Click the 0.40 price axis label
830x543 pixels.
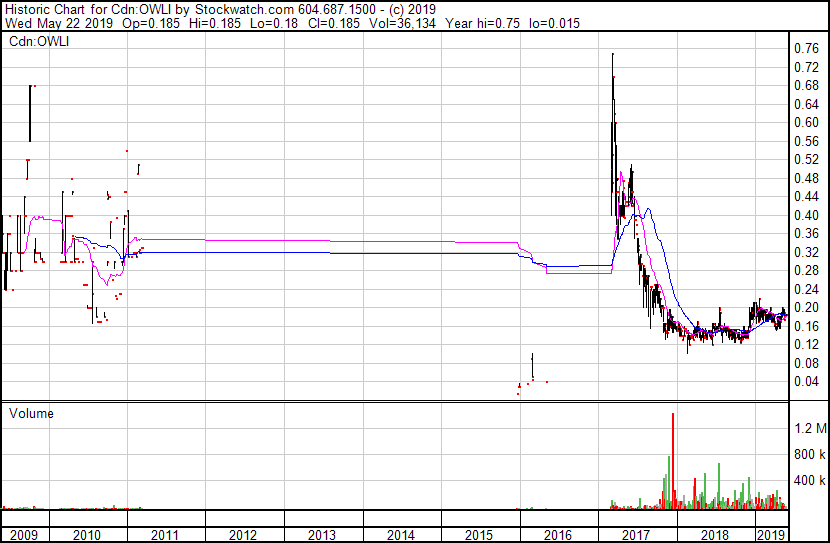point(805,215)
